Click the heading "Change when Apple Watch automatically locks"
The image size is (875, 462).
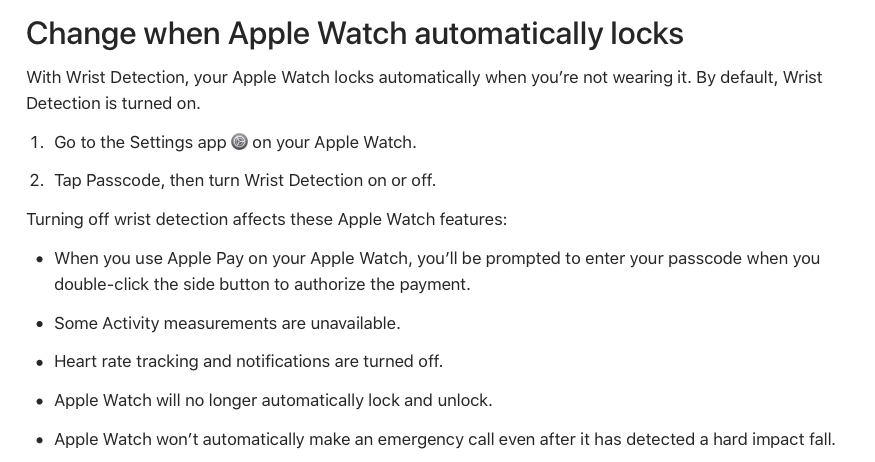pyautogui.click(x=355, y=33)
